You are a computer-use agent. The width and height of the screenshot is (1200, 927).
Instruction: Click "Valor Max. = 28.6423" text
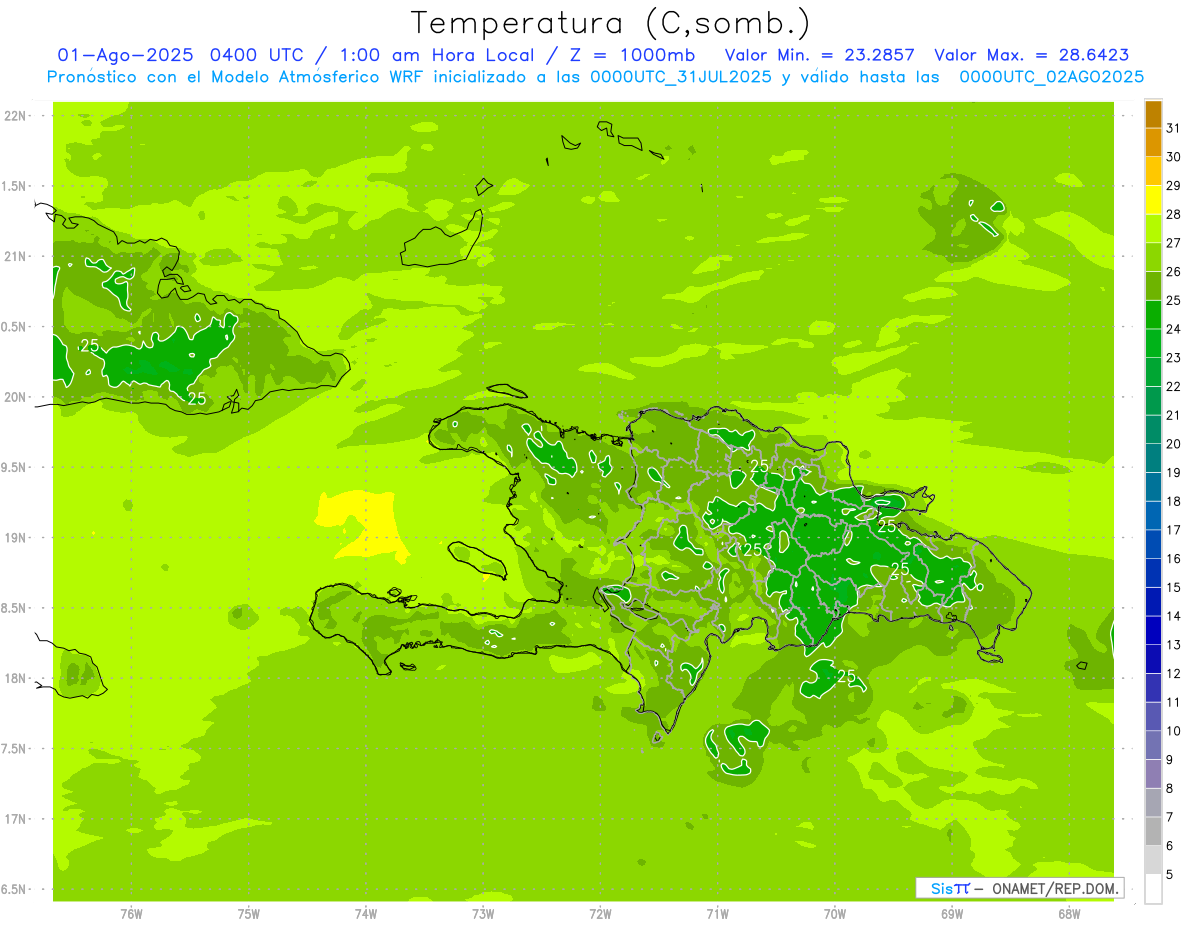click(1032, 55)
